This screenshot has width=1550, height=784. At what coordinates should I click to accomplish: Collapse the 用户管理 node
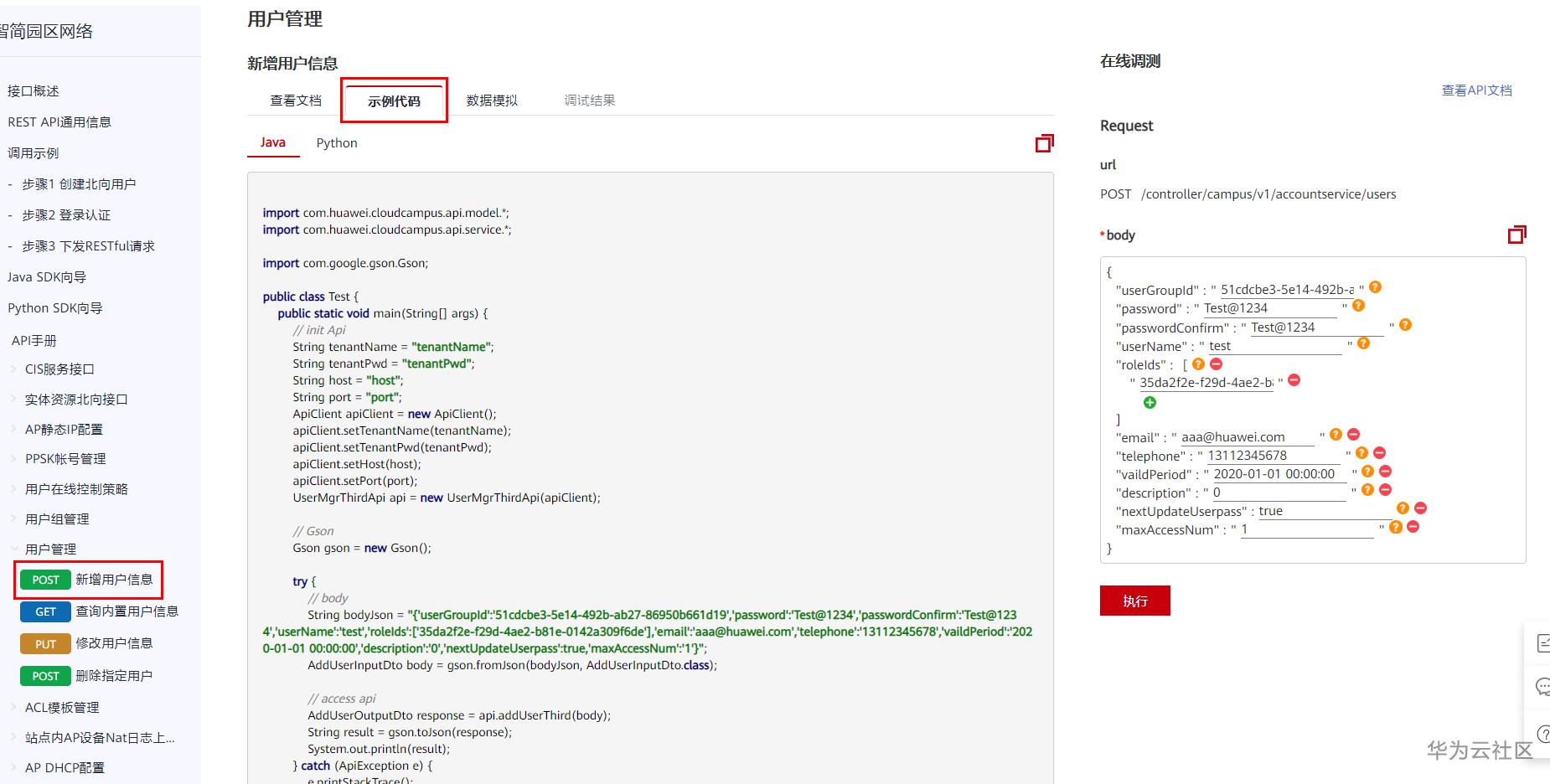13,549
